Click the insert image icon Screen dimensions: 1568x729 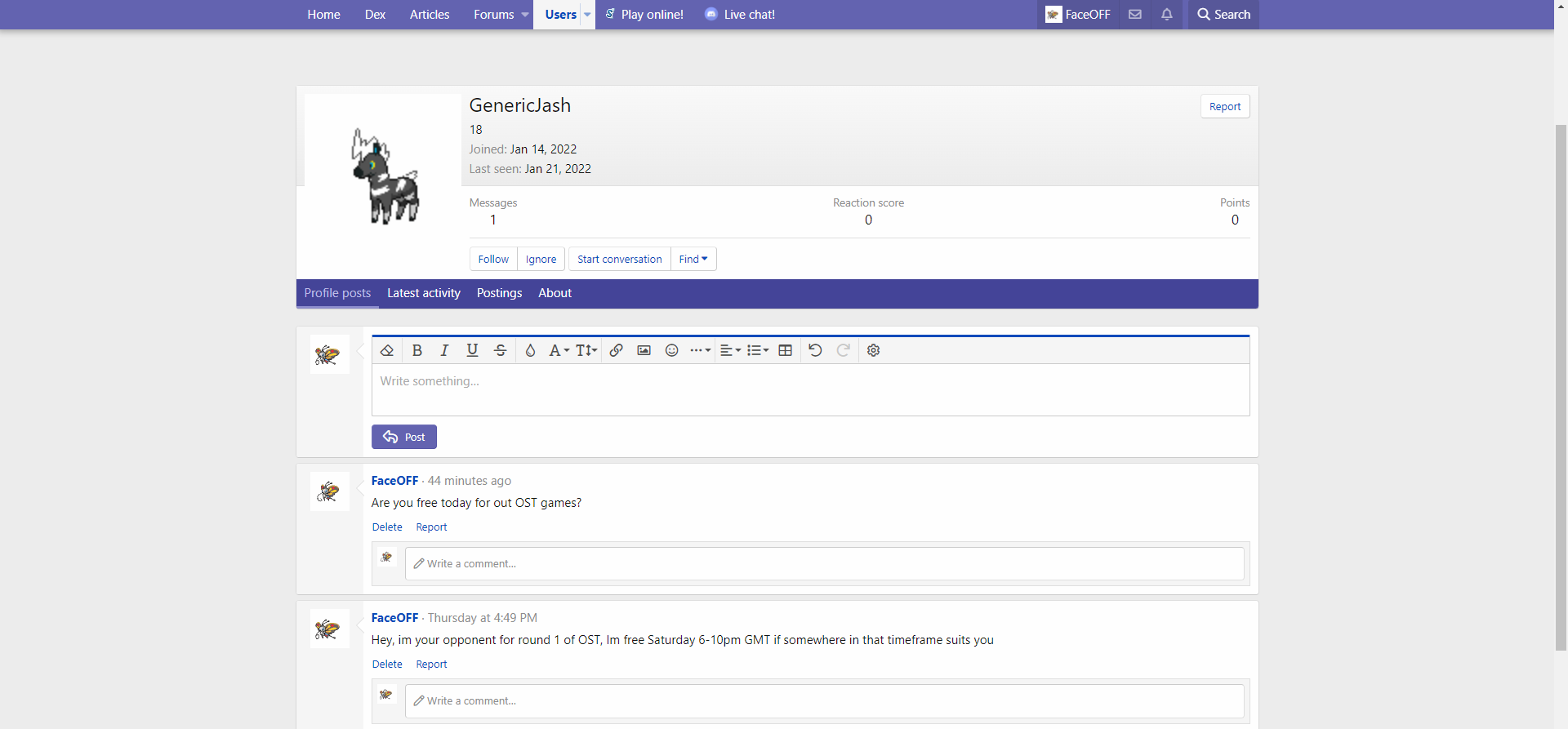click(x=644, y=350)
